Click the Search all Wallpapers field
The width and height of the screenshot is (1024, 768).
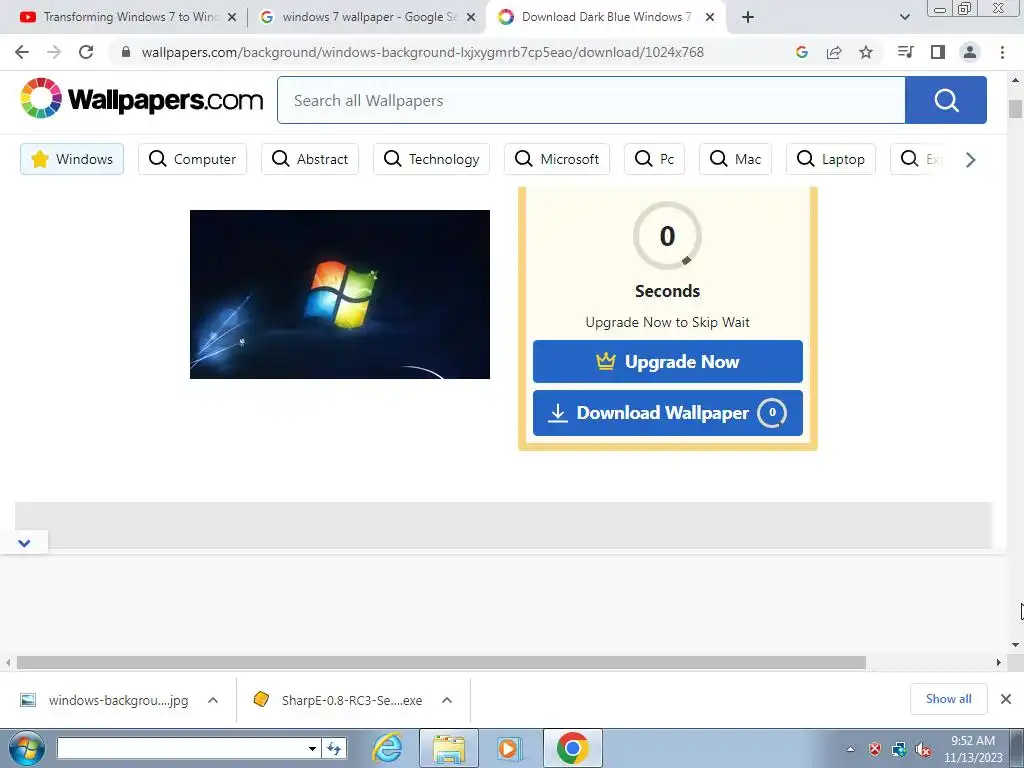(591, 100)
